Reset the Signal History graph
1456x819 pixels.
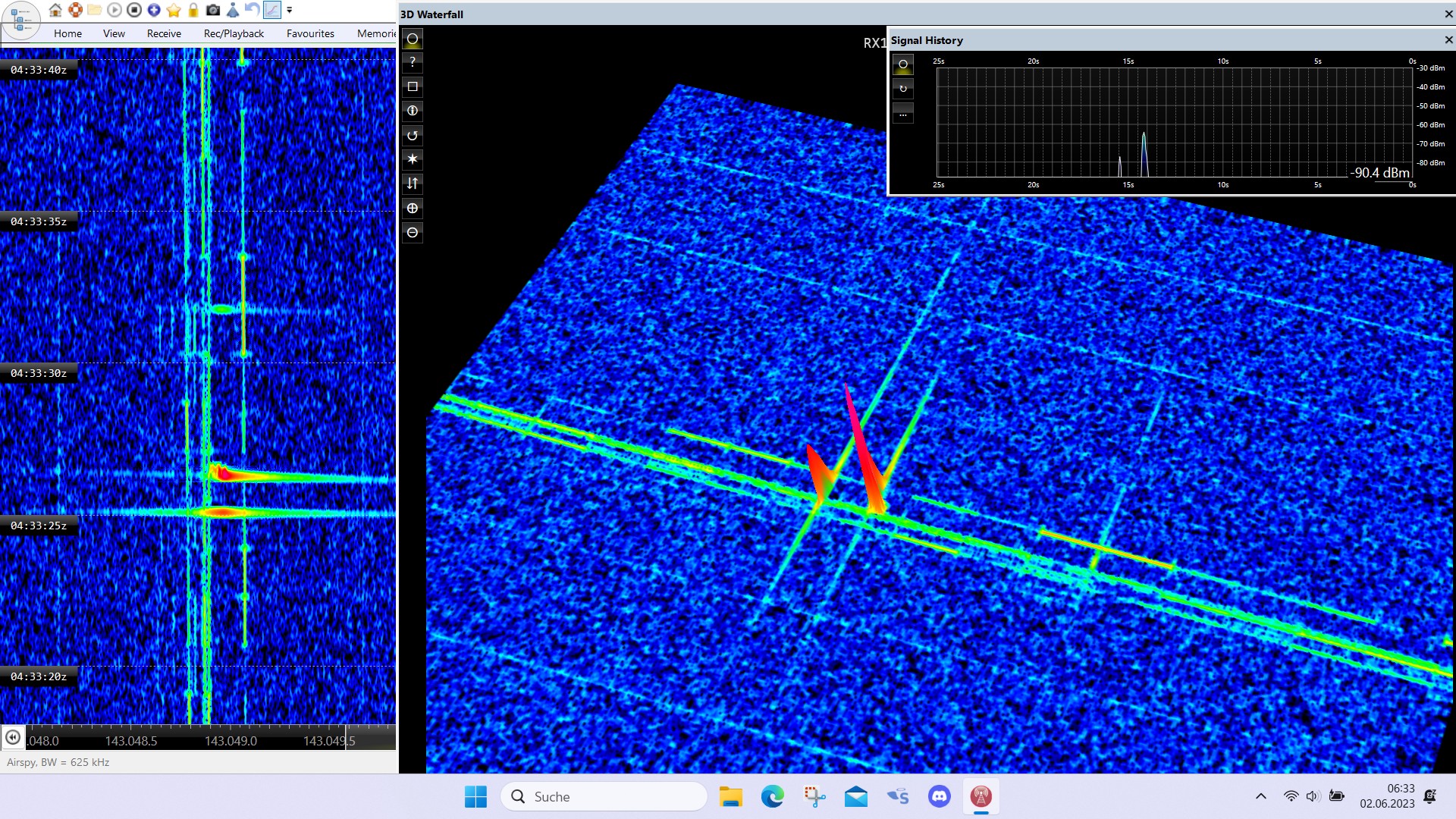903,89
